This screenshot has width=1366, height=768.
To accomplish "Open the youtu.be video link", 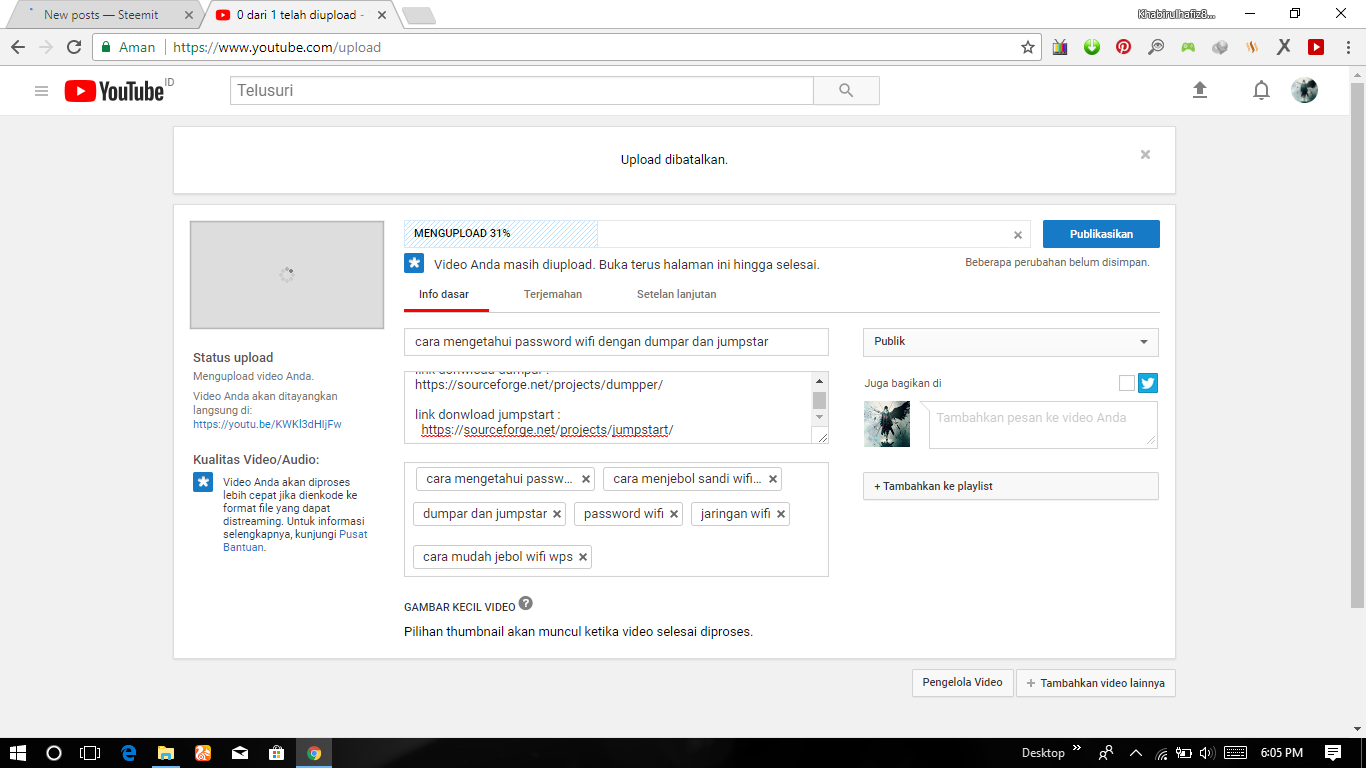I will (x=267, y=424).
